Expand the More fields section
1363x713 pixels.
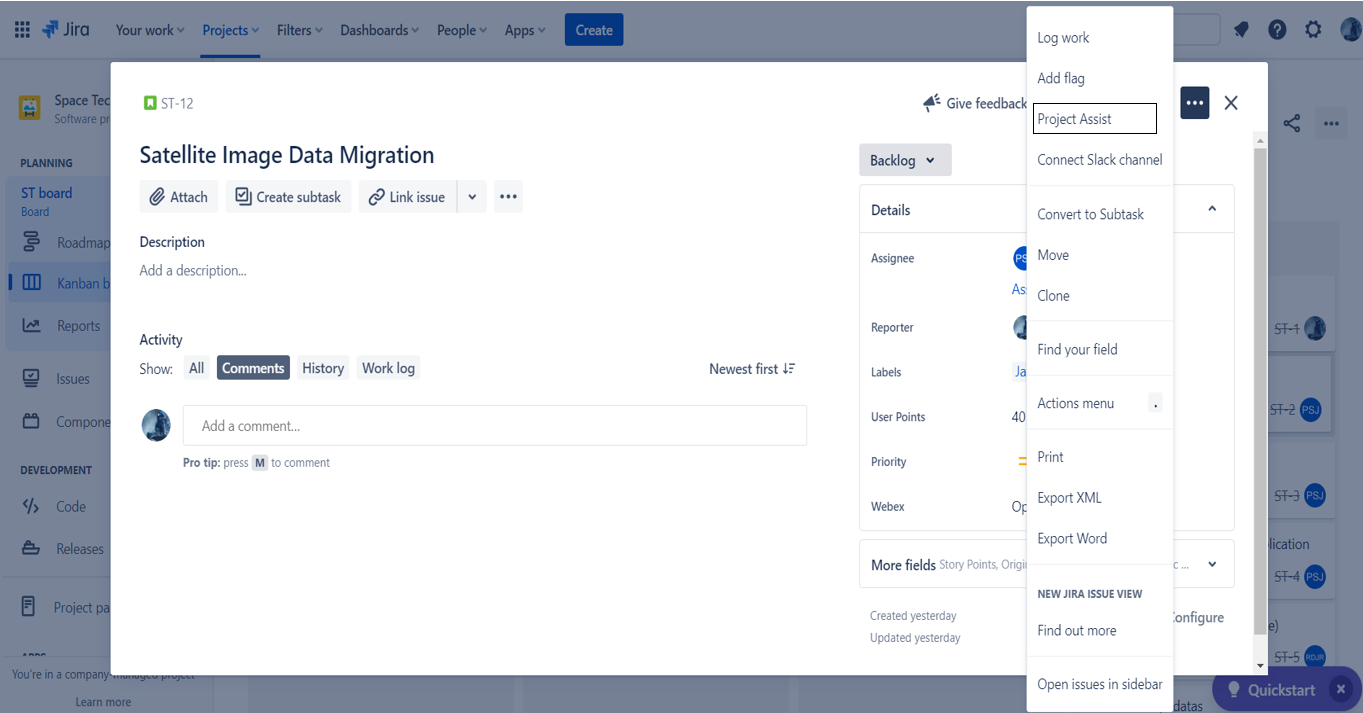coord(1047,564)
